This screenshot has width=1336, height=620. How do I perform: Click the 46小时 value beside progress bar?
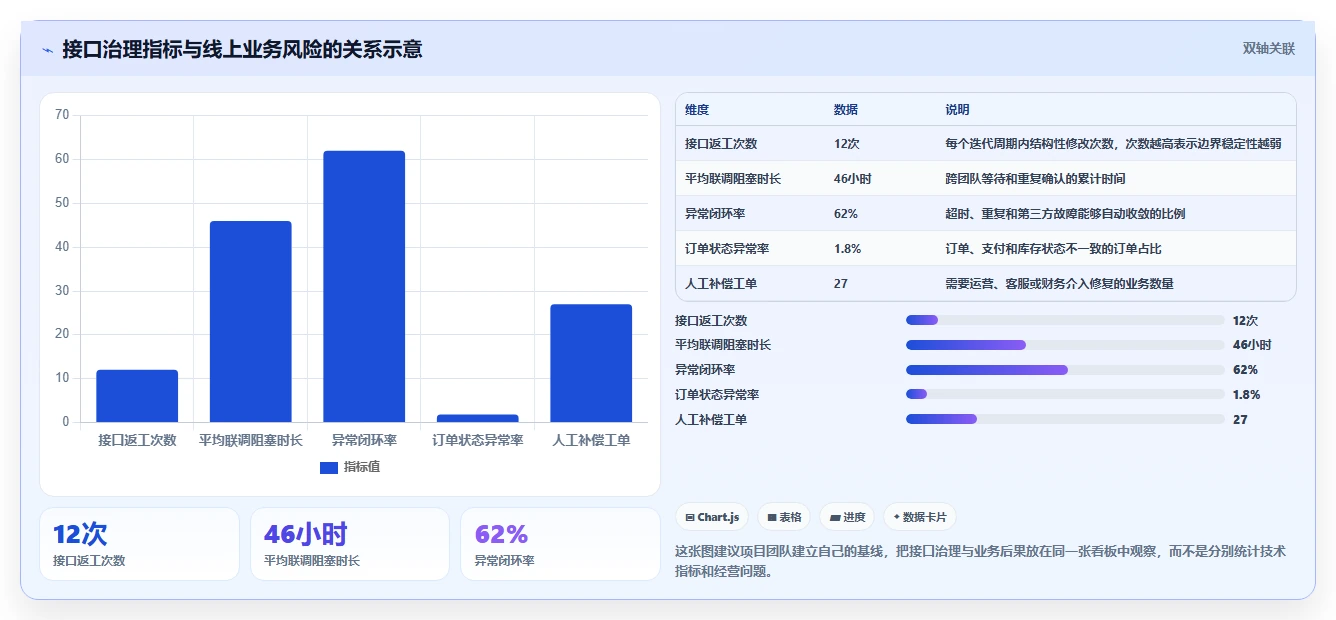click(x=1251, y=345)
